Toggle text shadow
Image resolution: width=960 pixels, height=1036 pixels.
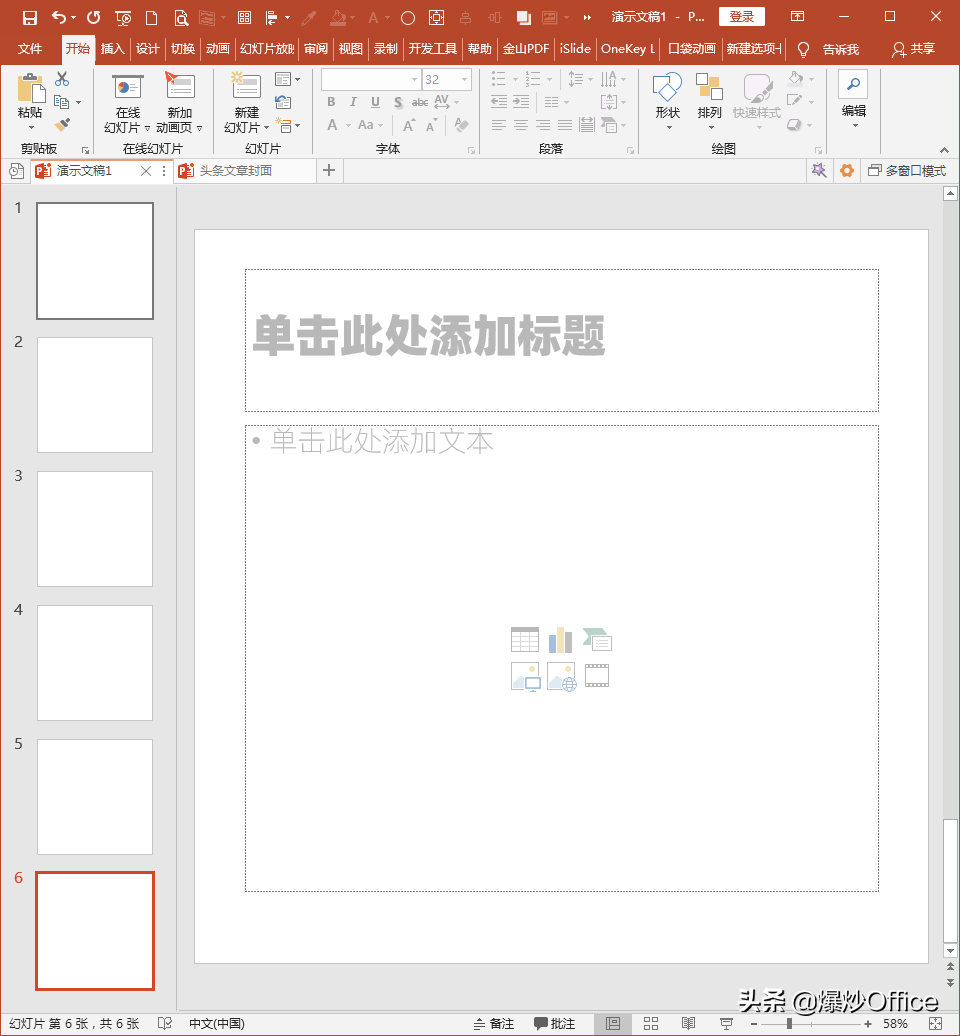[398, 102]
